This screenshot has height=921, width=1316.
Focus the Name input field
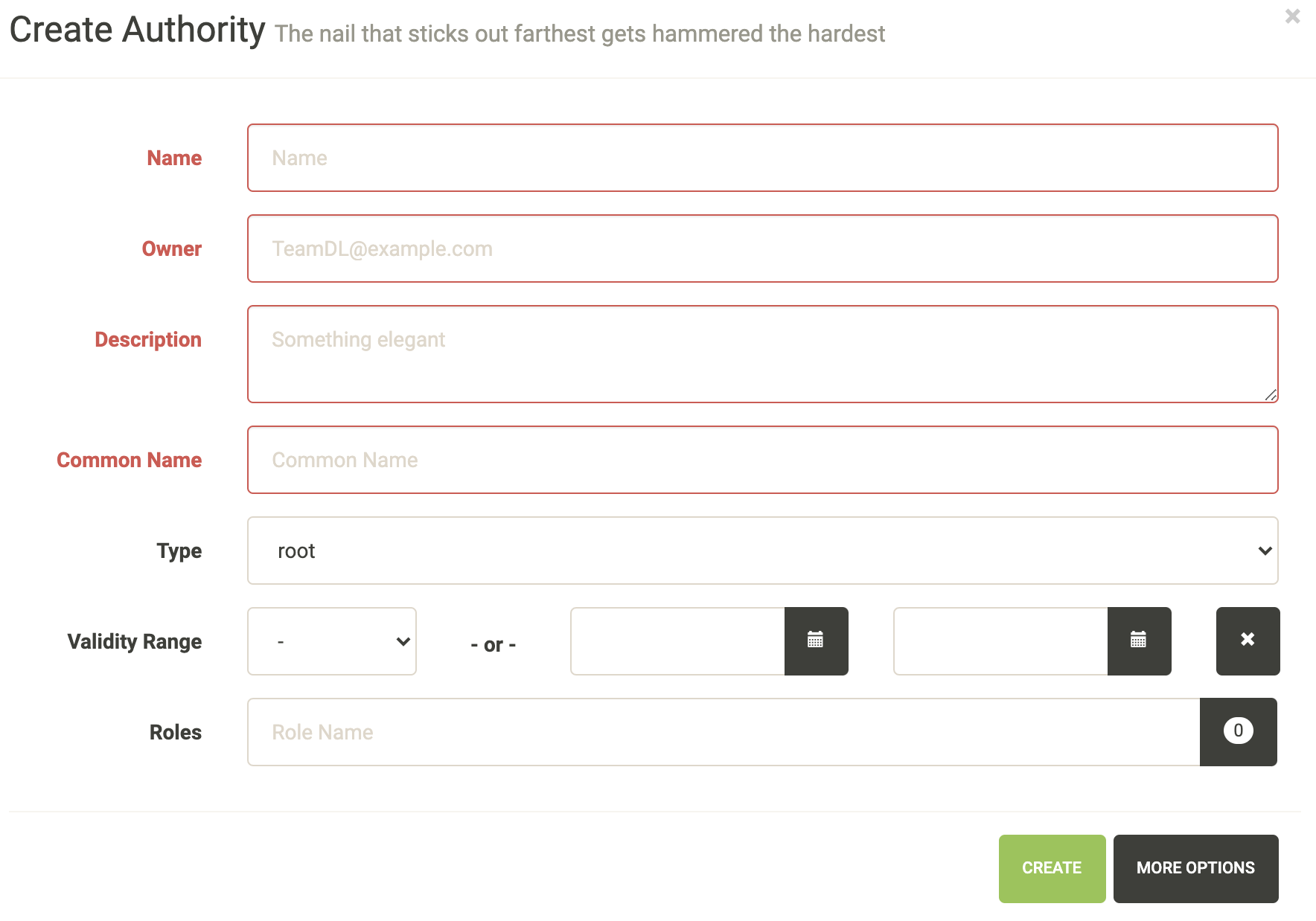pyautogui.click(x=761, y=158)
